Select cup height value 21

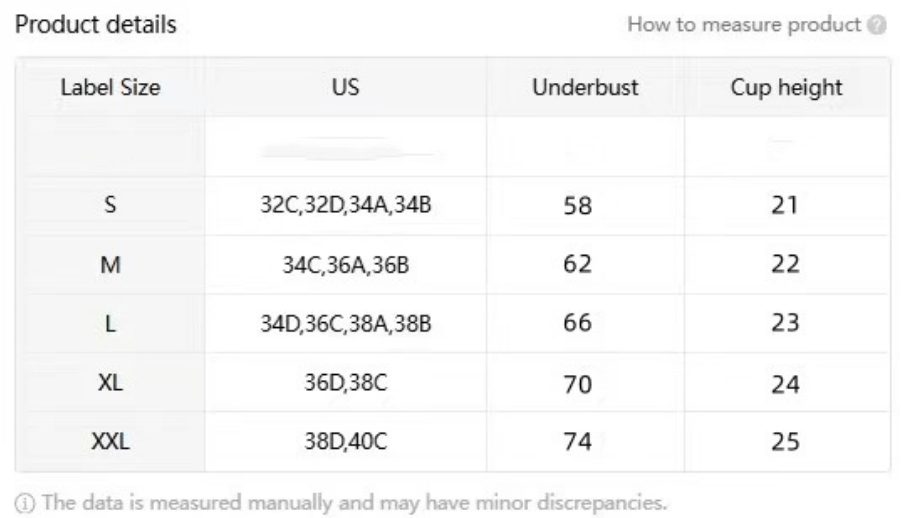(785, 205)
